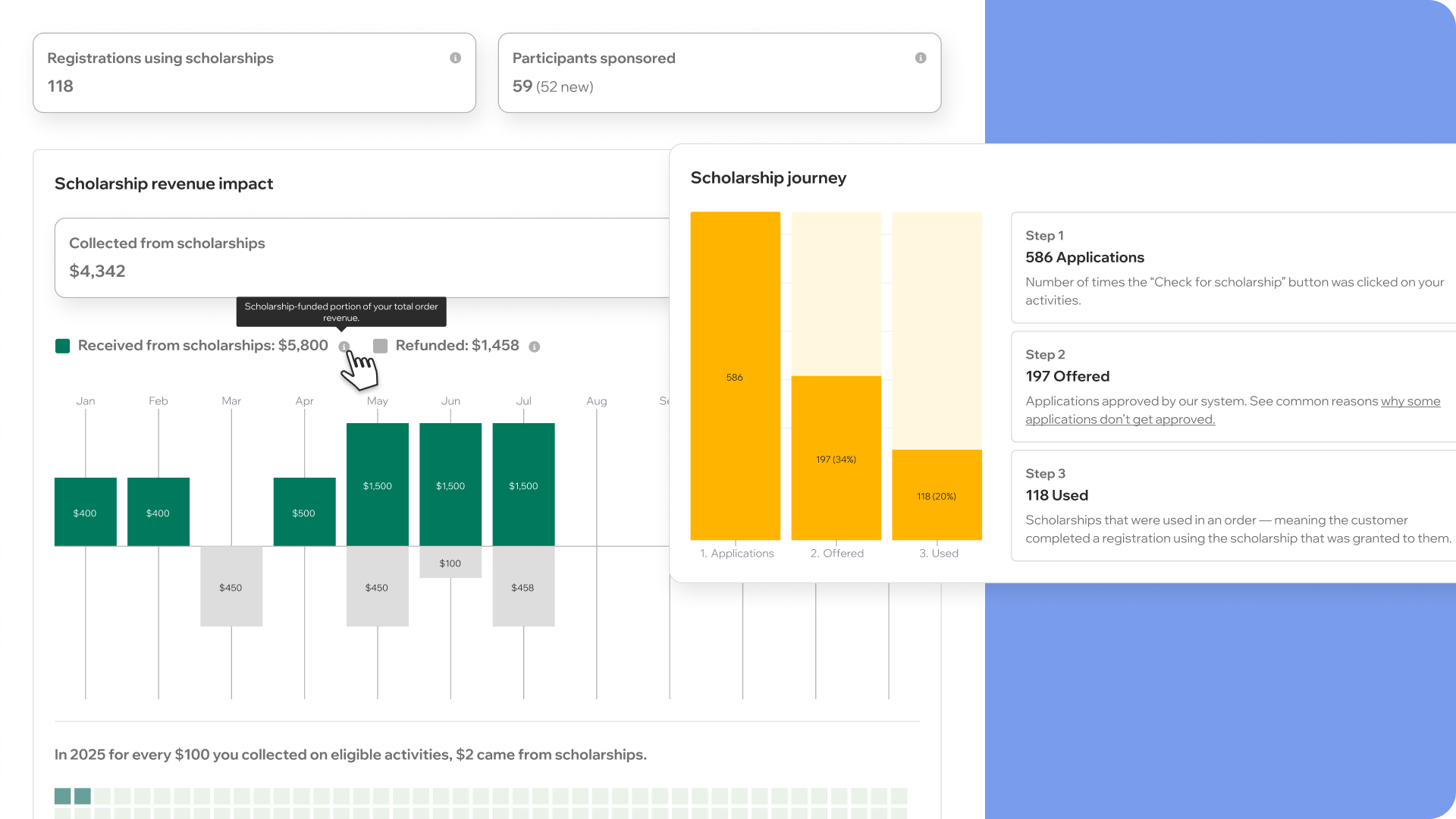Click info icon on Registrations using scholarships card
1456x819 pixels.
click(x=455, y=58)
